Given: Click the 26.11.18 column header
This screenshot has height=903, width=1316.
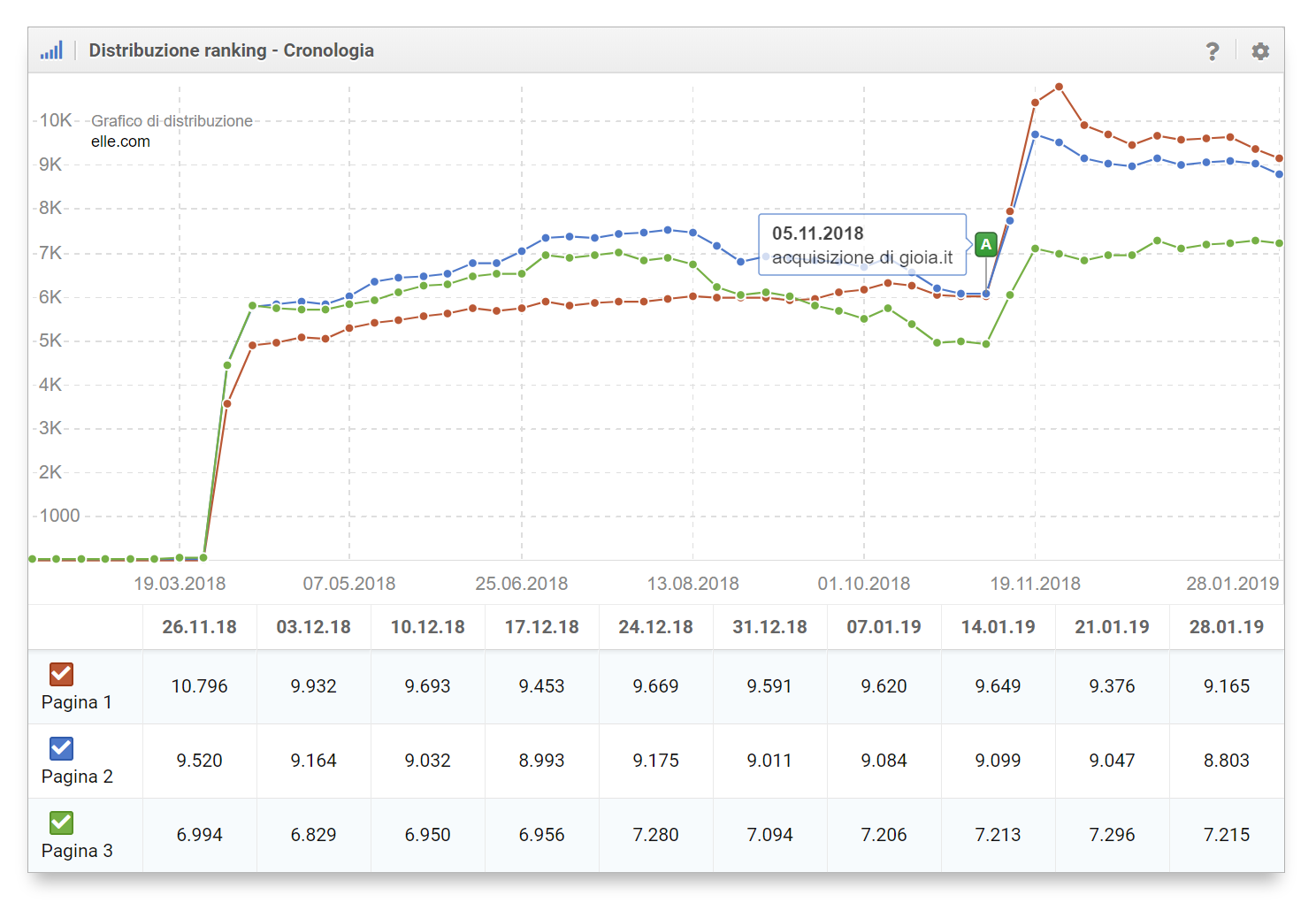Looking at the screenshot, I should click(199, 627).
